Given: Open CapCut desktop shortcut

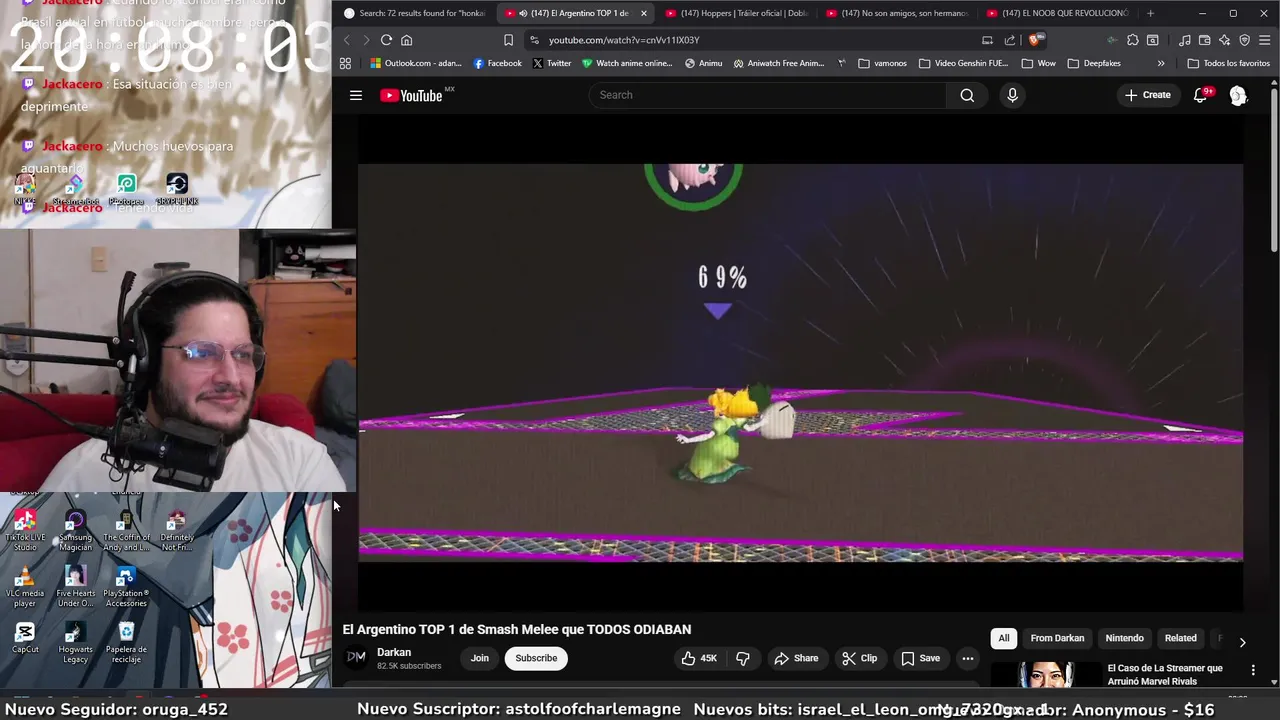Looking at the screenshot, I should (x=25, y=637).
